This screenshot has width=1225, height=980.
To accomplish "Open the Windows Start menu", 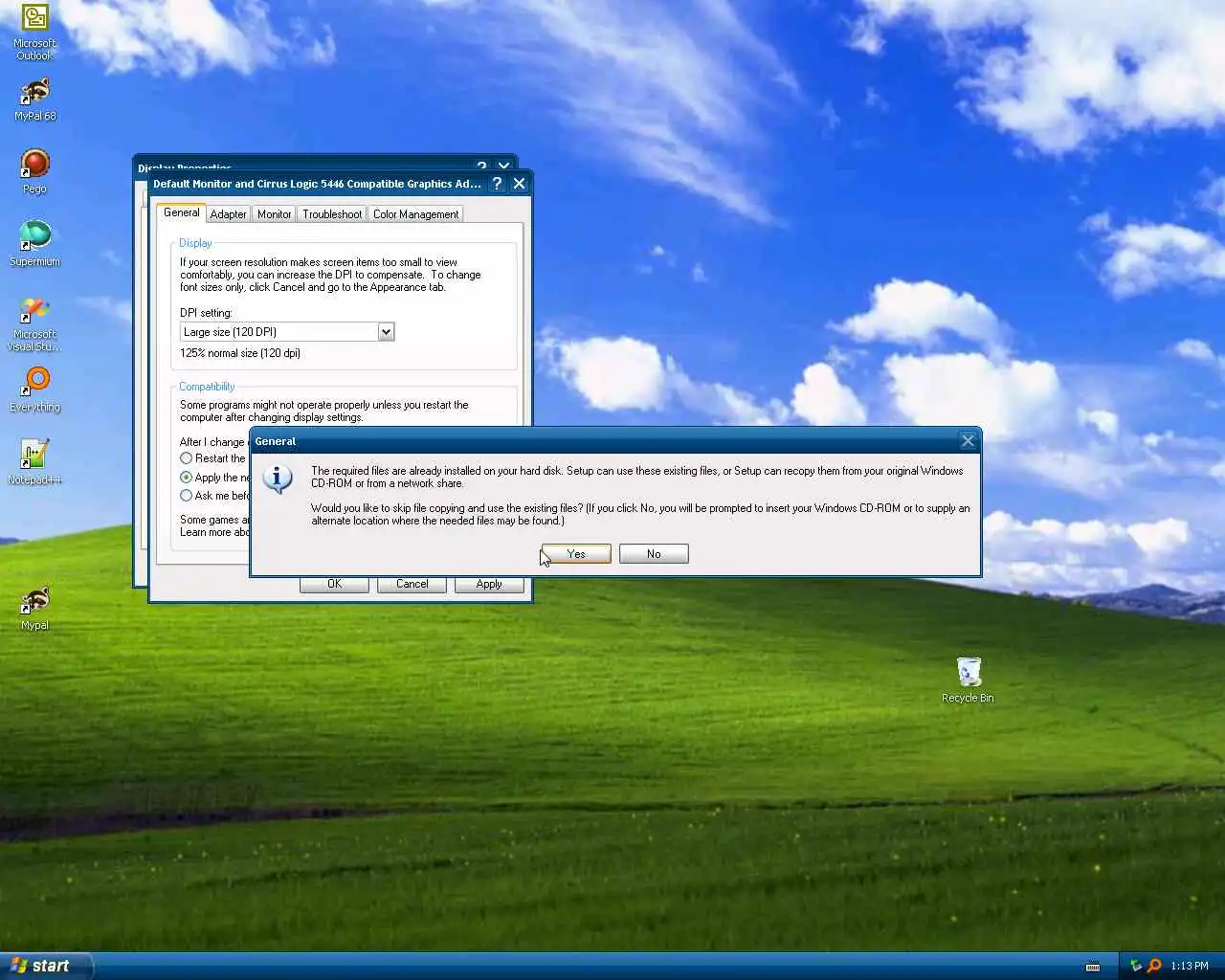I will tap(46, 967).
